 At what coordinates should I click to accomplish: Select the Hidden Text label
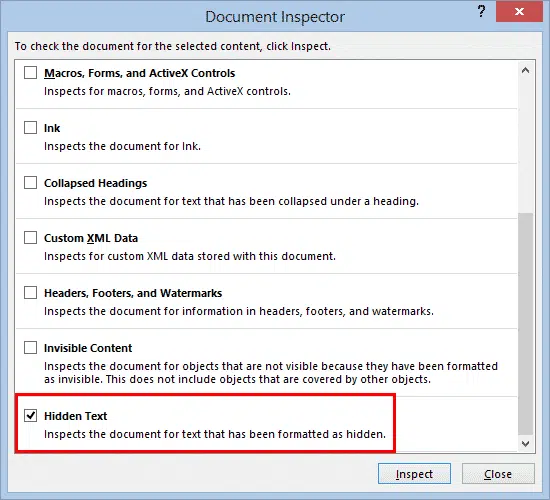pos(75,416)
